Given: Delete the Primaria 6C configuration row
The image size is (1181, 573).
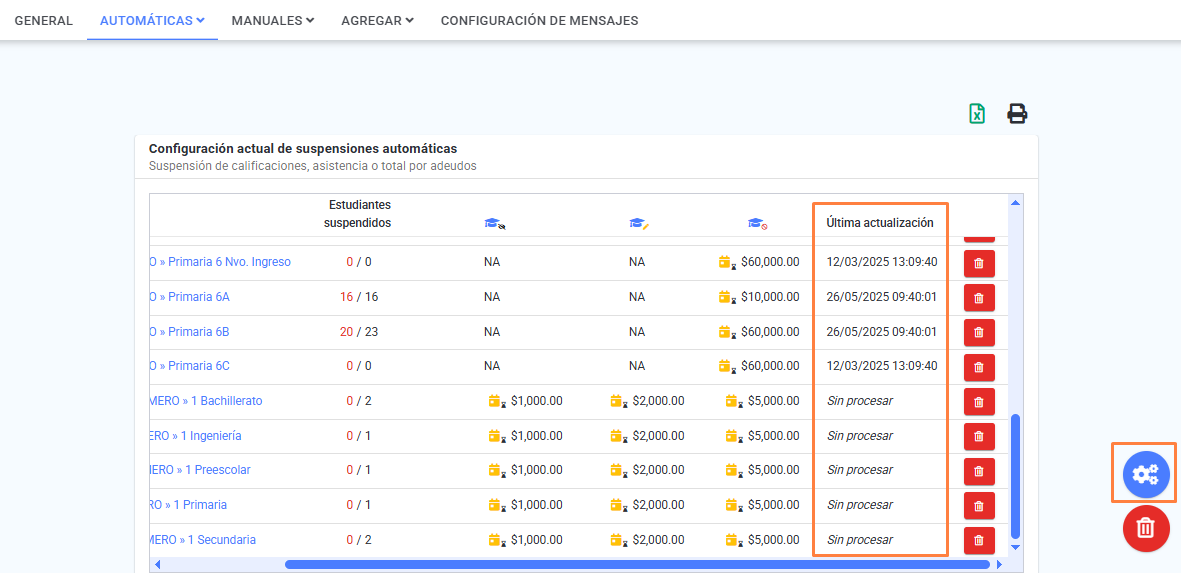Looking at the screenshot, I should 979,367.
